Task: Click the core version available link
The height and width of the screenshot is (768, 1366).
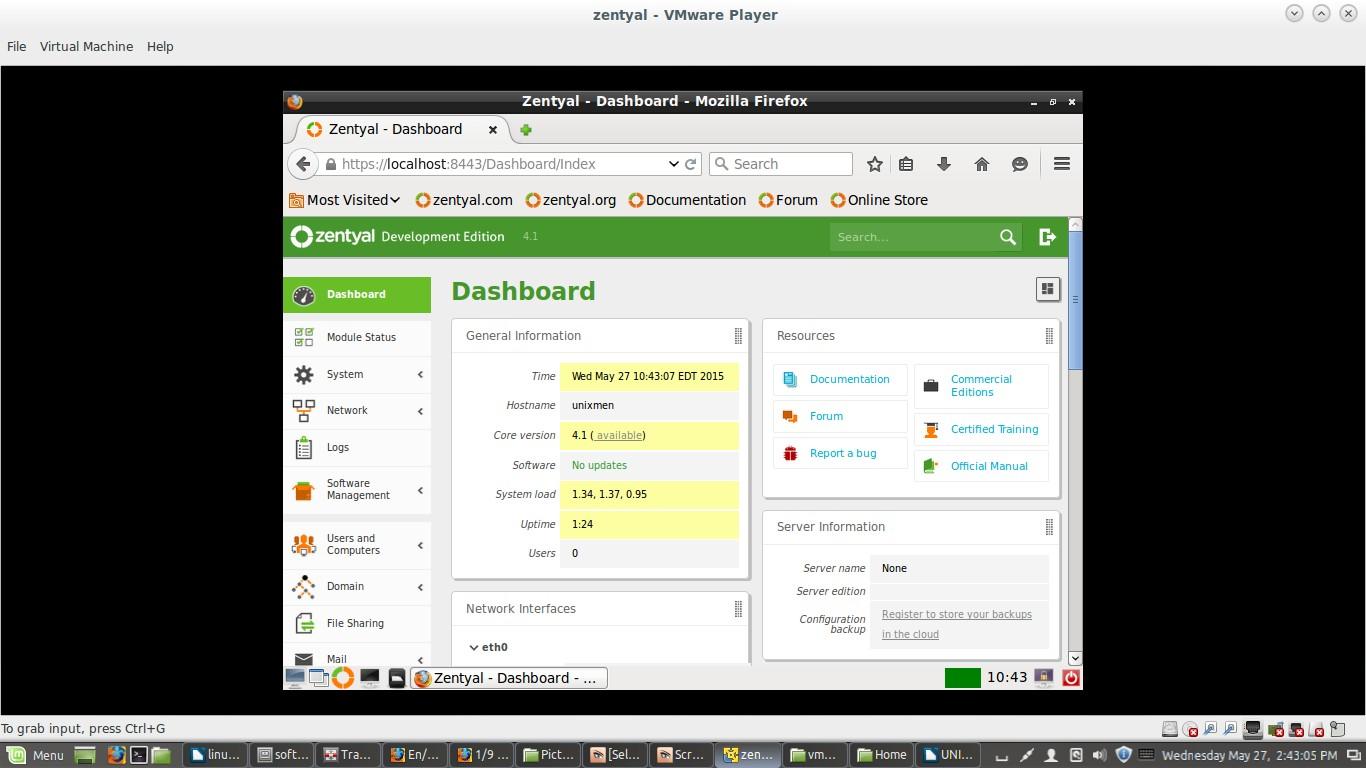Action: tap(618, 436)
